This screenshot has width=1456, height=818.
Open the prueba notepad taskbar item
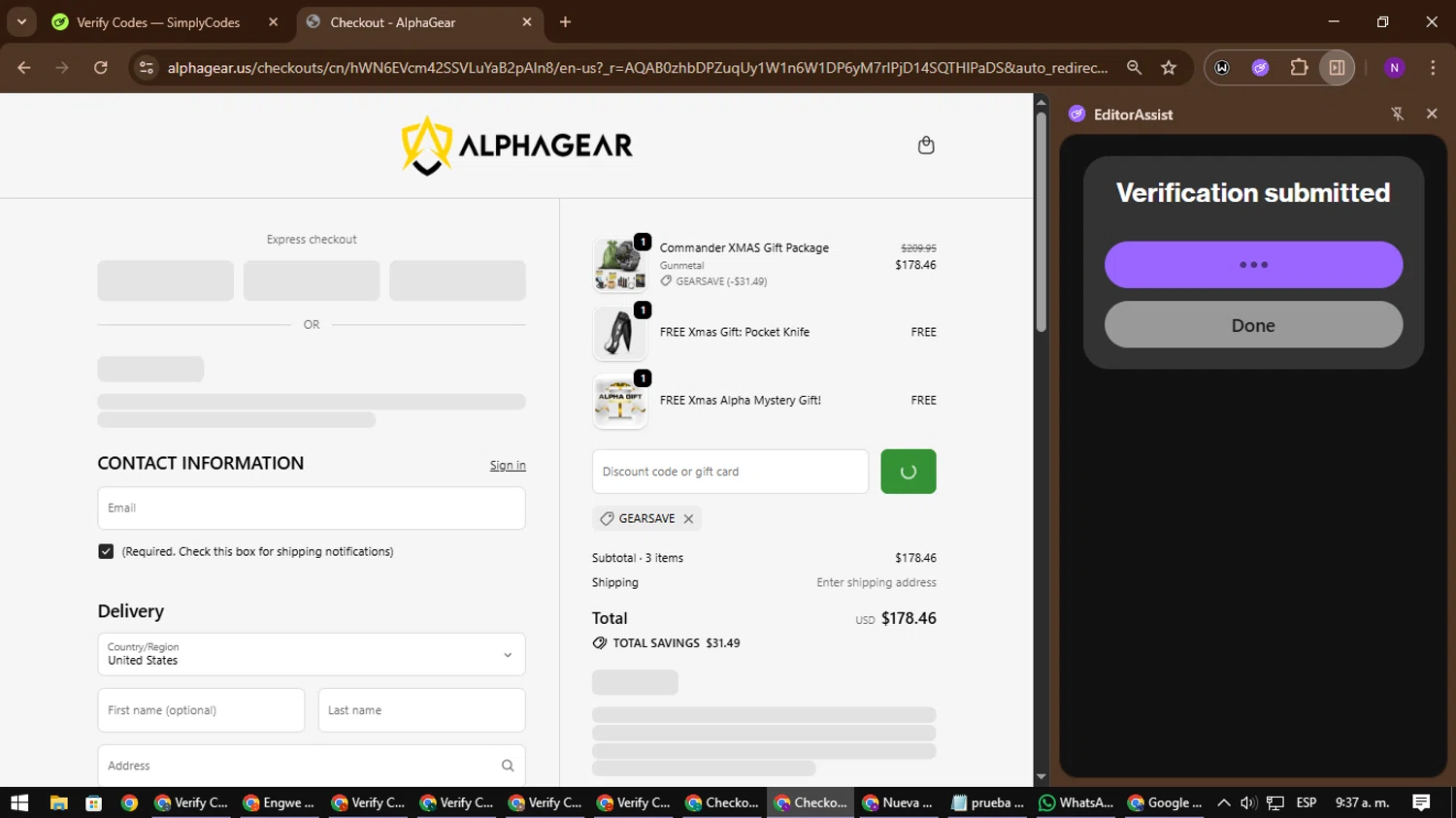987,802
